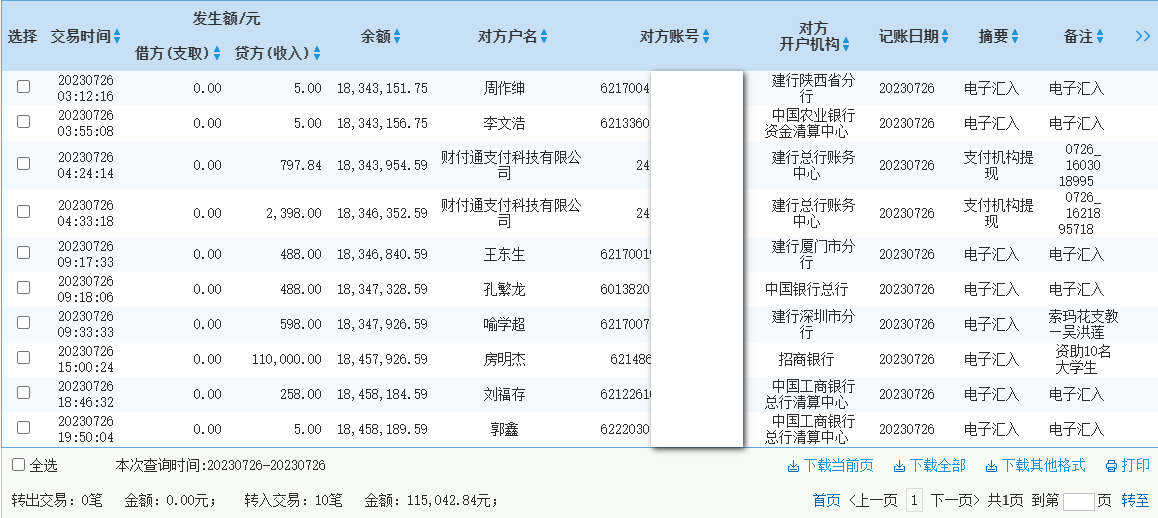This screenshot has height=518, width=1158.
Task: Click remark 索玛花支教-吴洪莲
Action: (x=1083, y=324)
